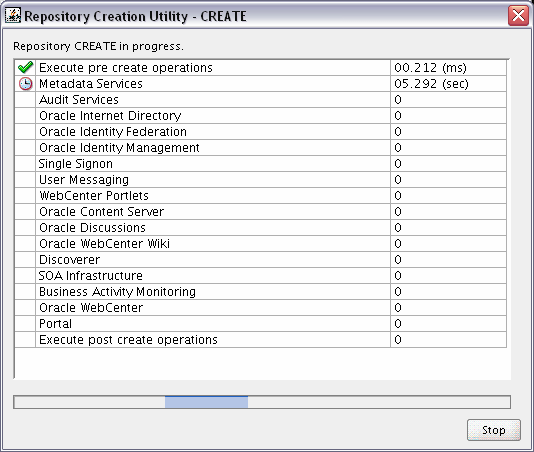Select the Discoverer row
Viewport: 534px width, 452px height.
(x=261, y=260)
